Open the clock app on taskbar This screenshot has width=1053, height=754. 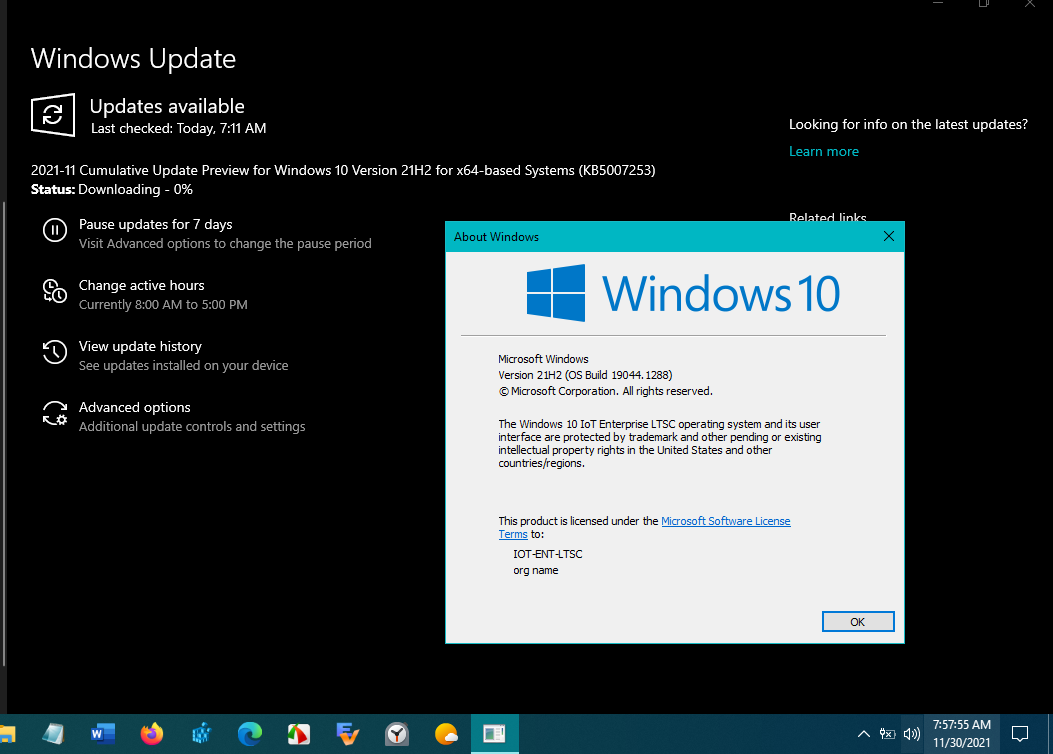point(397,734)
